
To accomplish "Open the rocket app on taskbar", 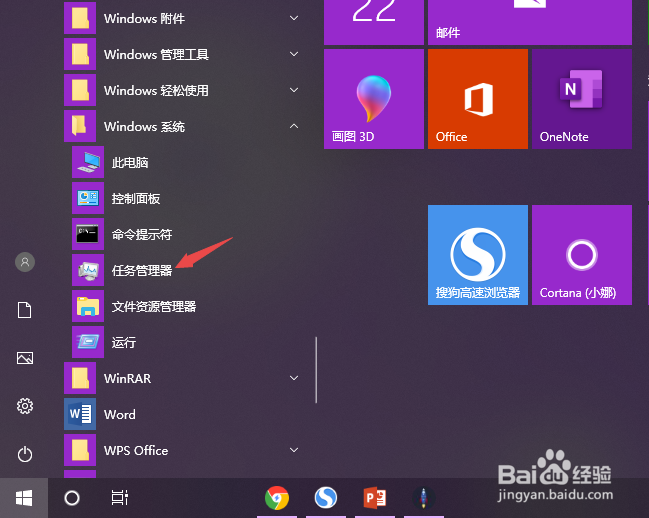I will coord(423,498).
